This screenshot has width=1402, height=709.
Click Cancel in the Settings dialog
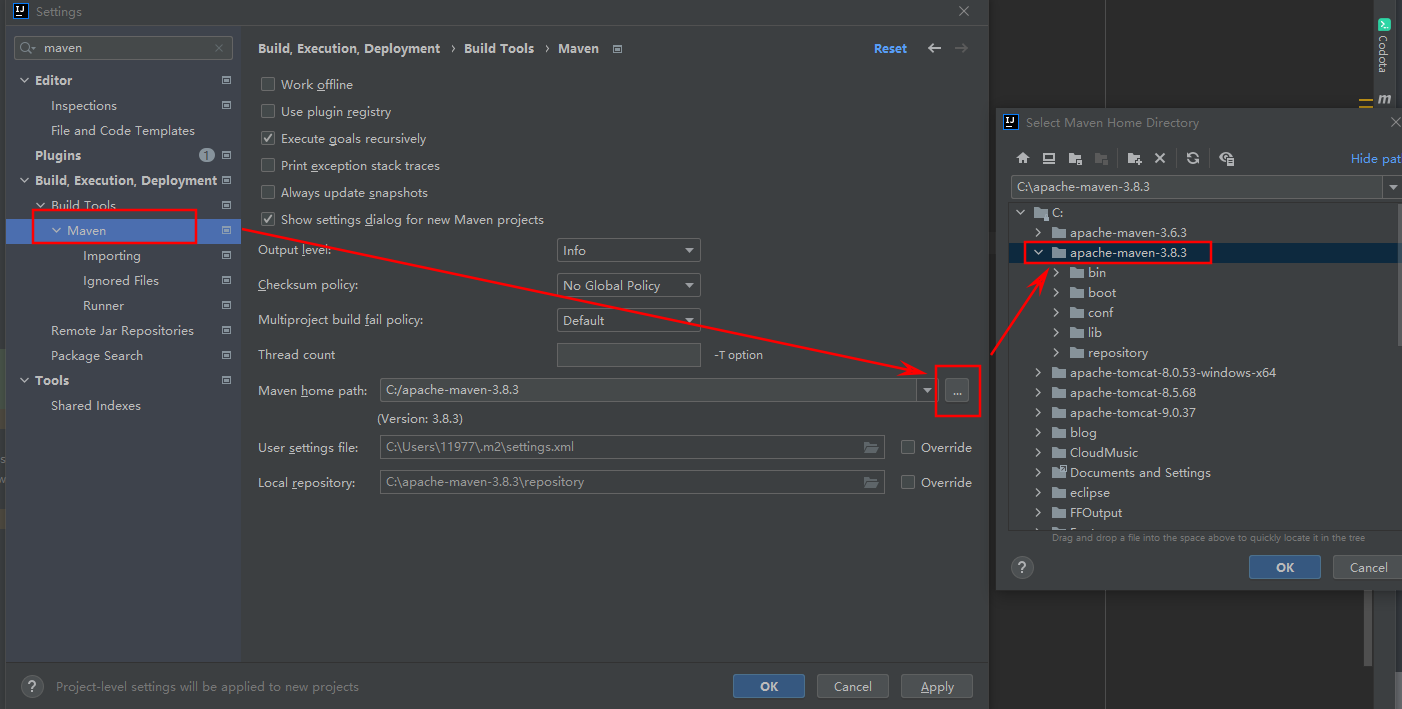853,686
